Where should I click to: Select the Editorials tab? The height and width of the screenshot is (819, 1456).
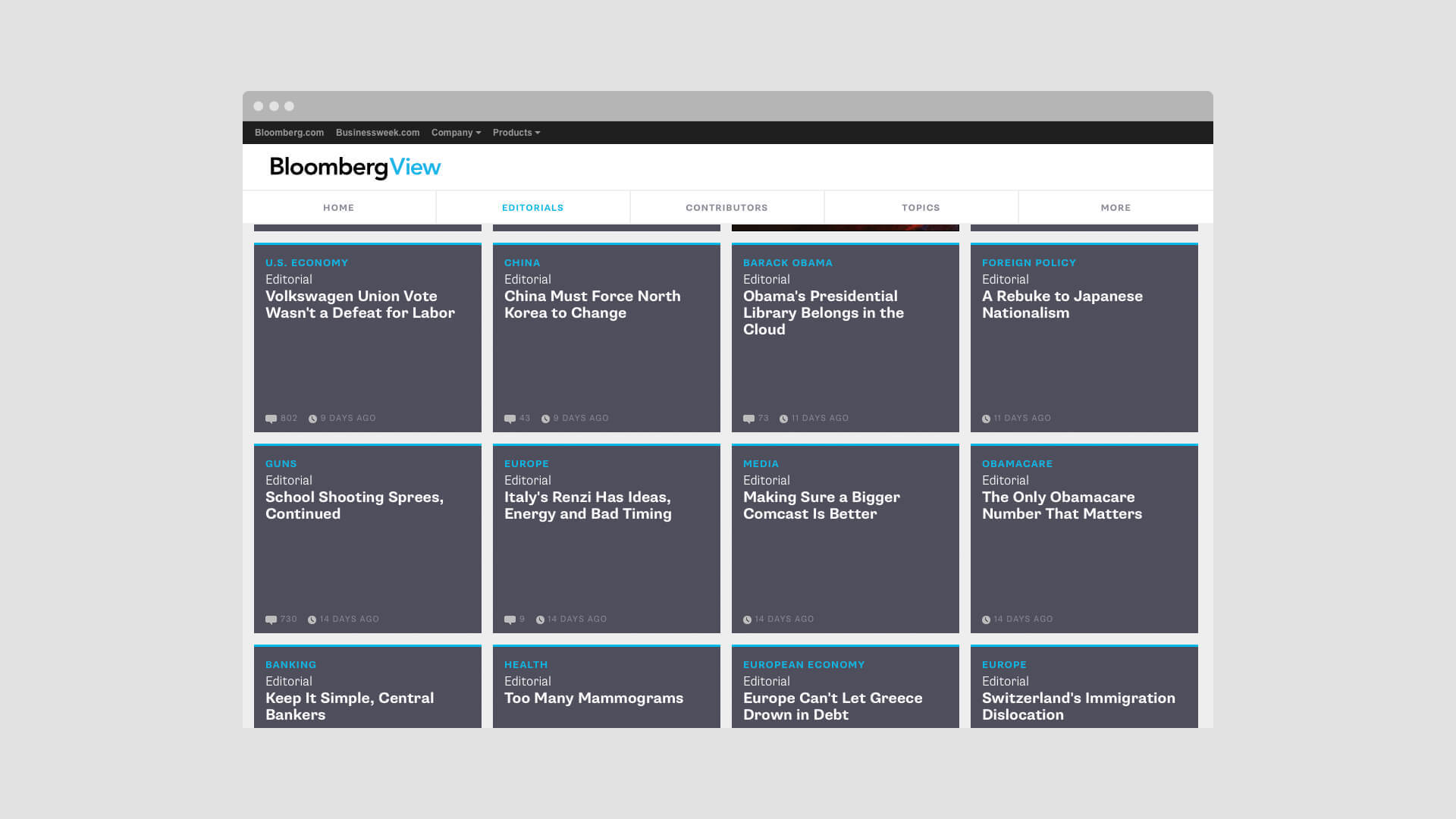pyautogui.click(x=533, y=208)
